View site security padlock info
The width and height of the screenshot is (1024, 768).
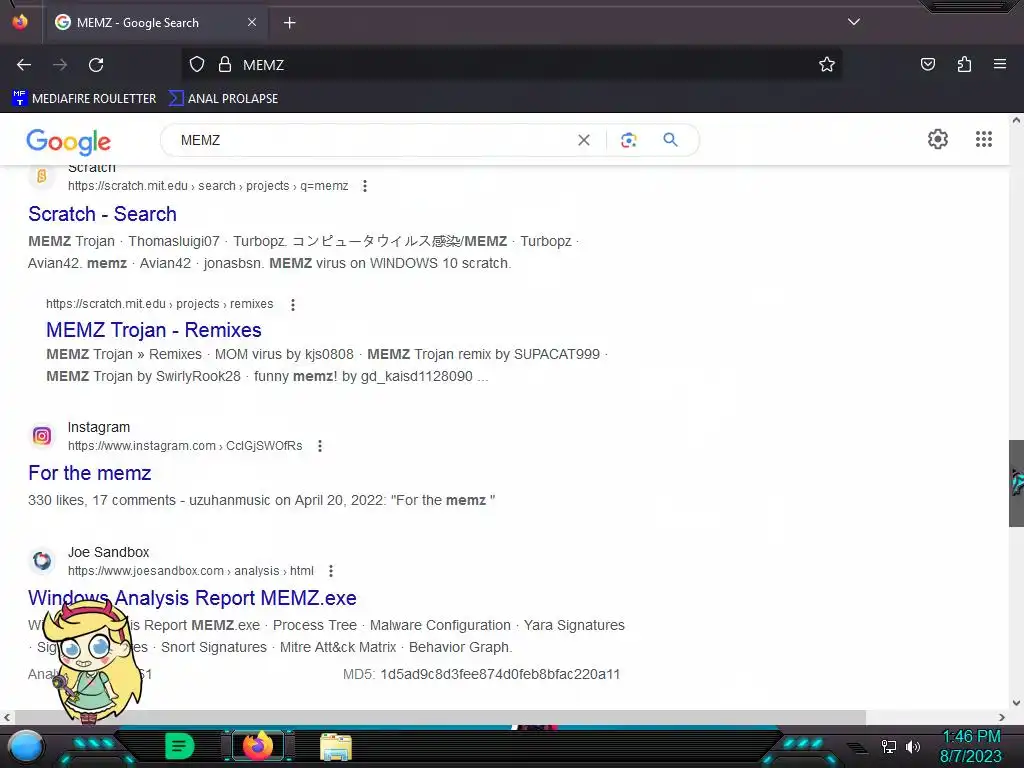coord(225,65)
